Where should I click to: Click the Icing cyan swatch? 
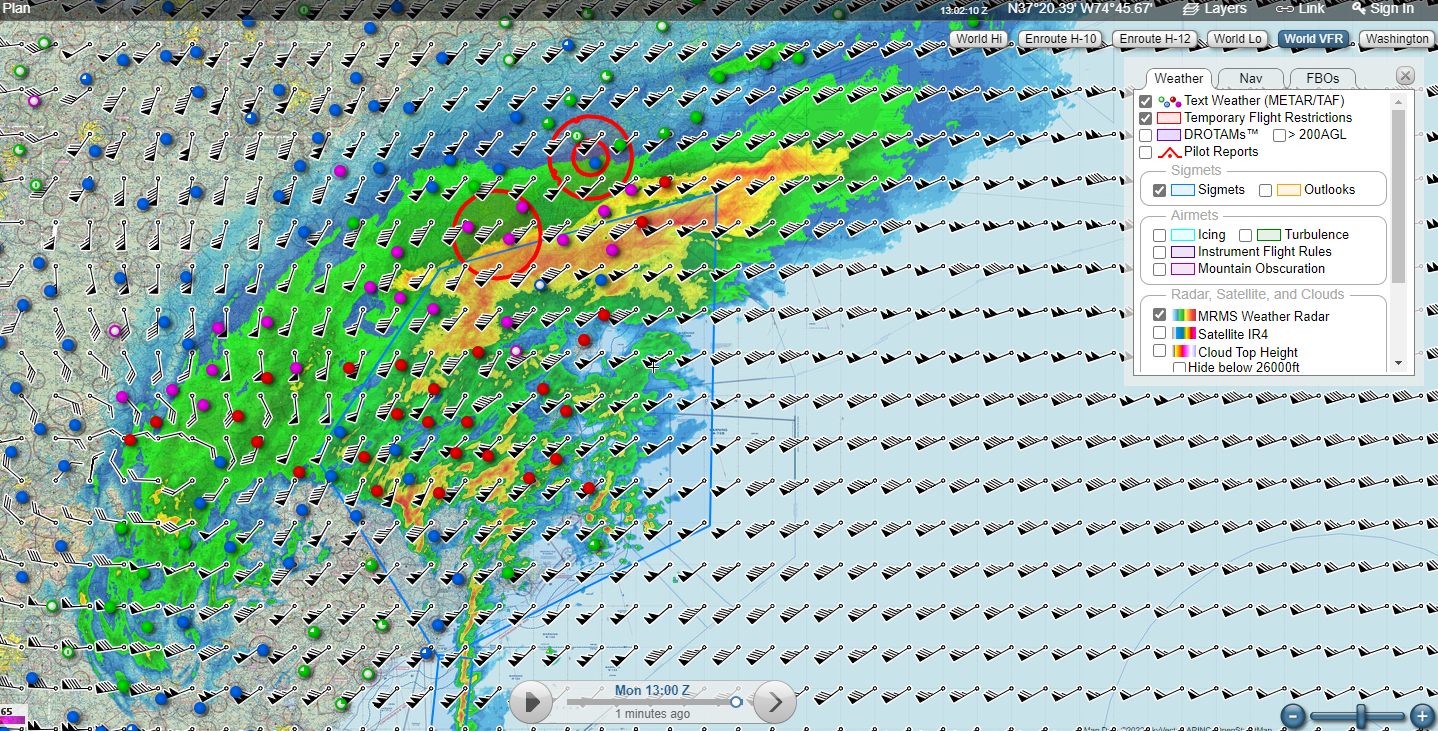click(x=1183, y=235)
